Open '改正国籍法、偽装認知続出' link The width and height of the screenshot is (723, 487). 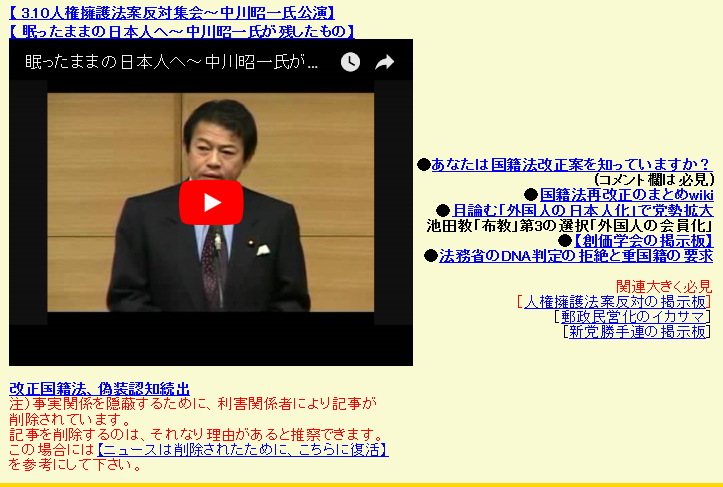tap(100, 389)
